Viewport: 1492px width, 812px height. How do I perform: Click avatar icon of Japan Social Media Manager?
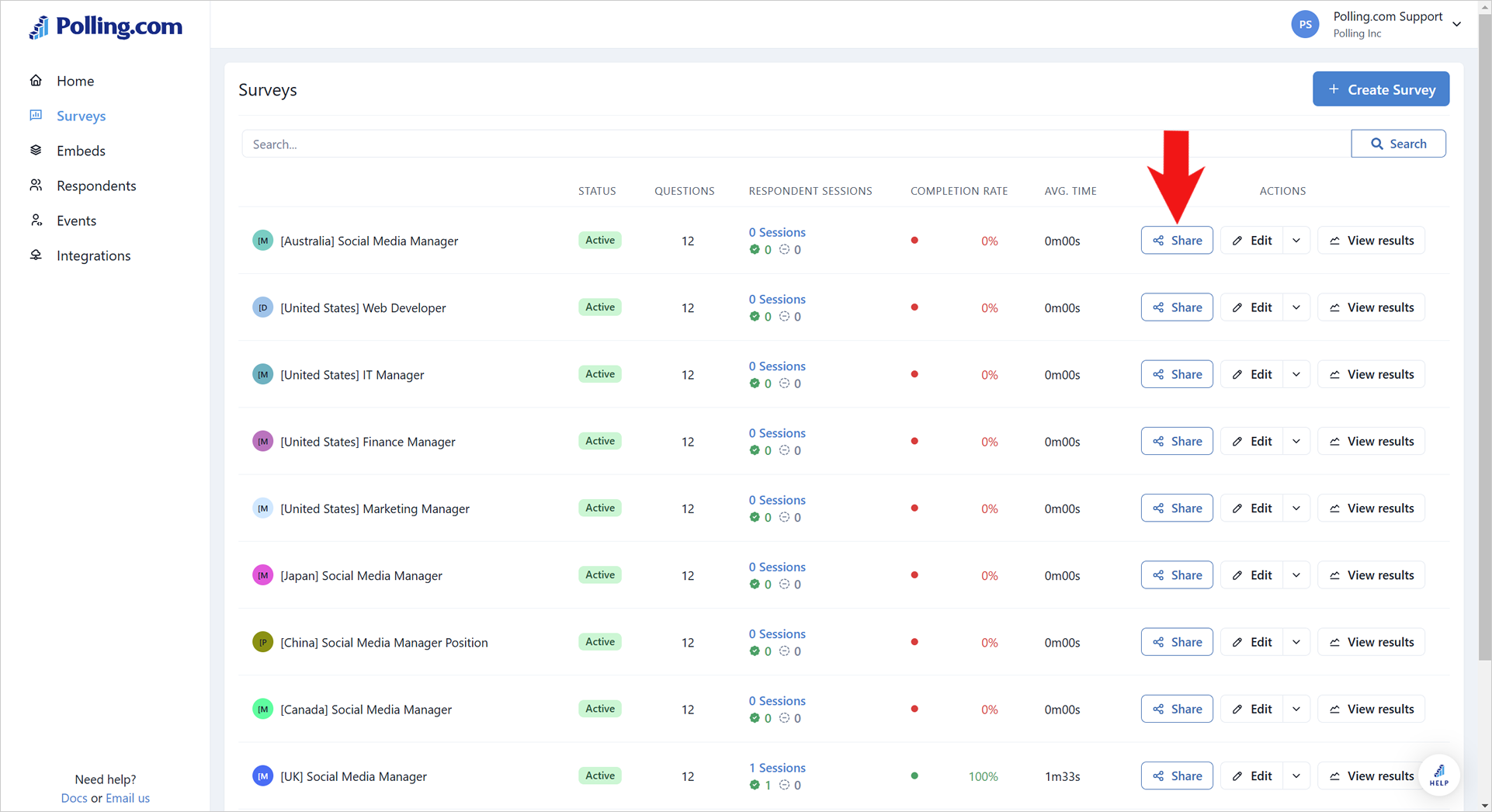click(x=263, y=575)
